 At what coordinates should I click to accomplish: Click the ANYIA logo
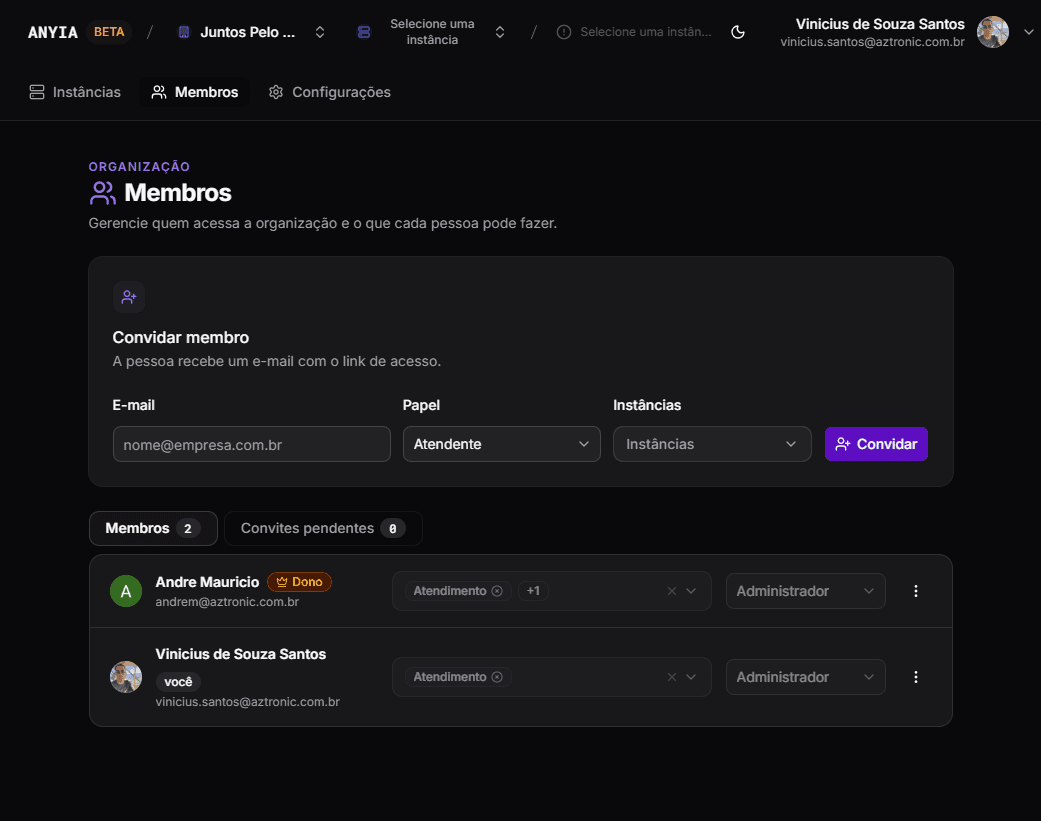[x=52, y=32]
